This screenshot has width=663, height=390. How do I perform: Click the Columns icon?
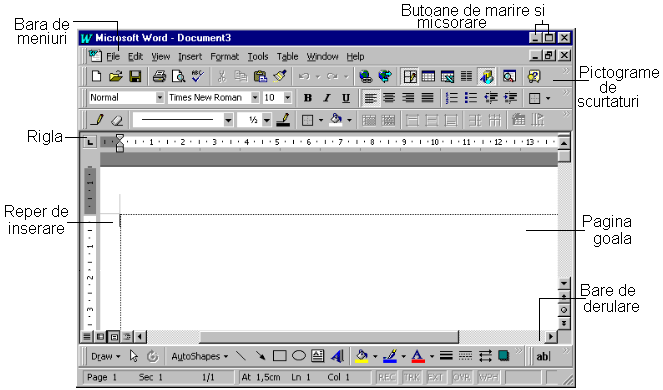coord(466,77)
